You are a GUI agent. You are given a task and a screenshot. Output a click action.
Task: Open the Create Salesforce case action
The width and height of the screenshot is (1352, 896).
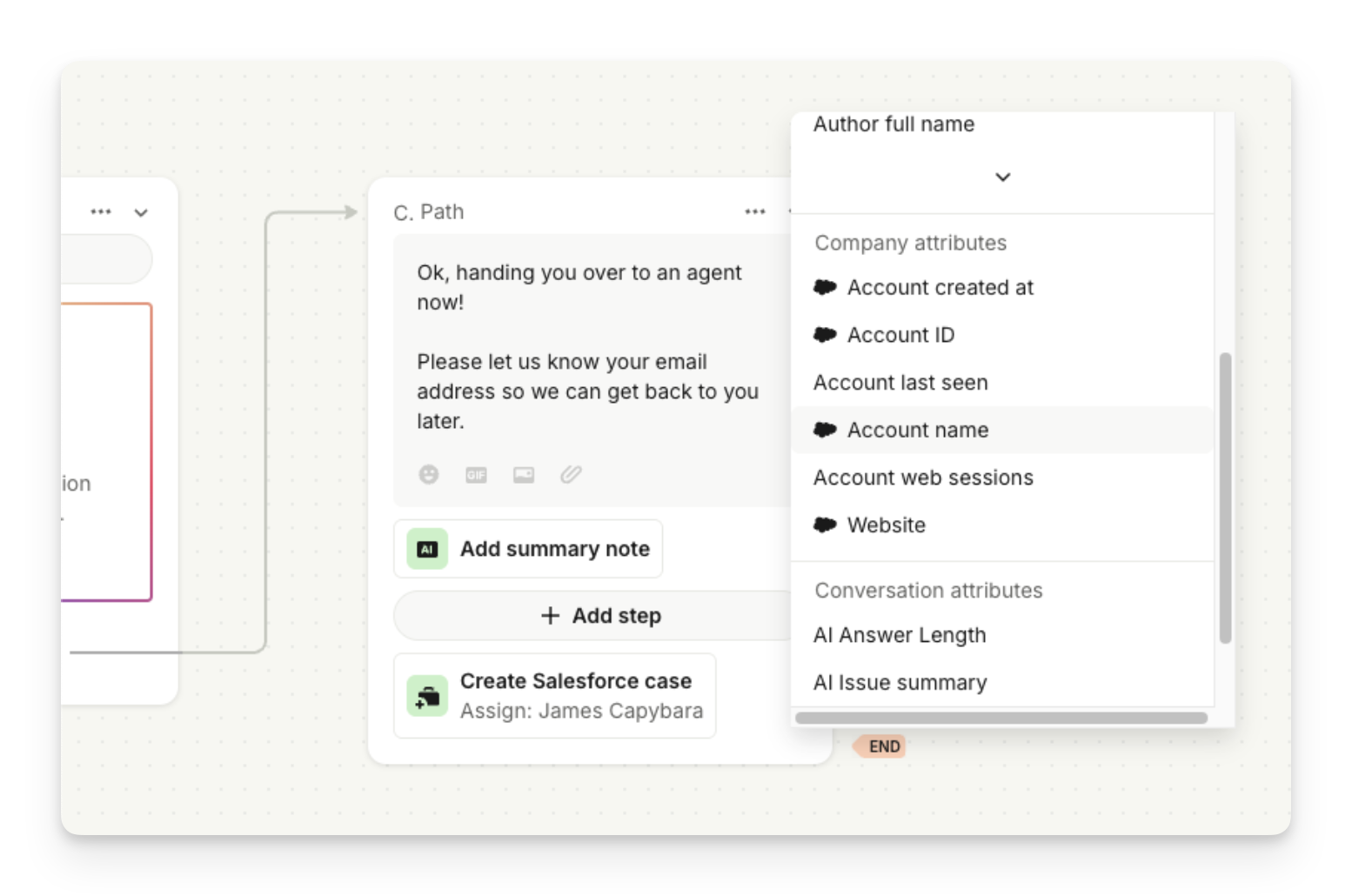(x=575, y=696)
